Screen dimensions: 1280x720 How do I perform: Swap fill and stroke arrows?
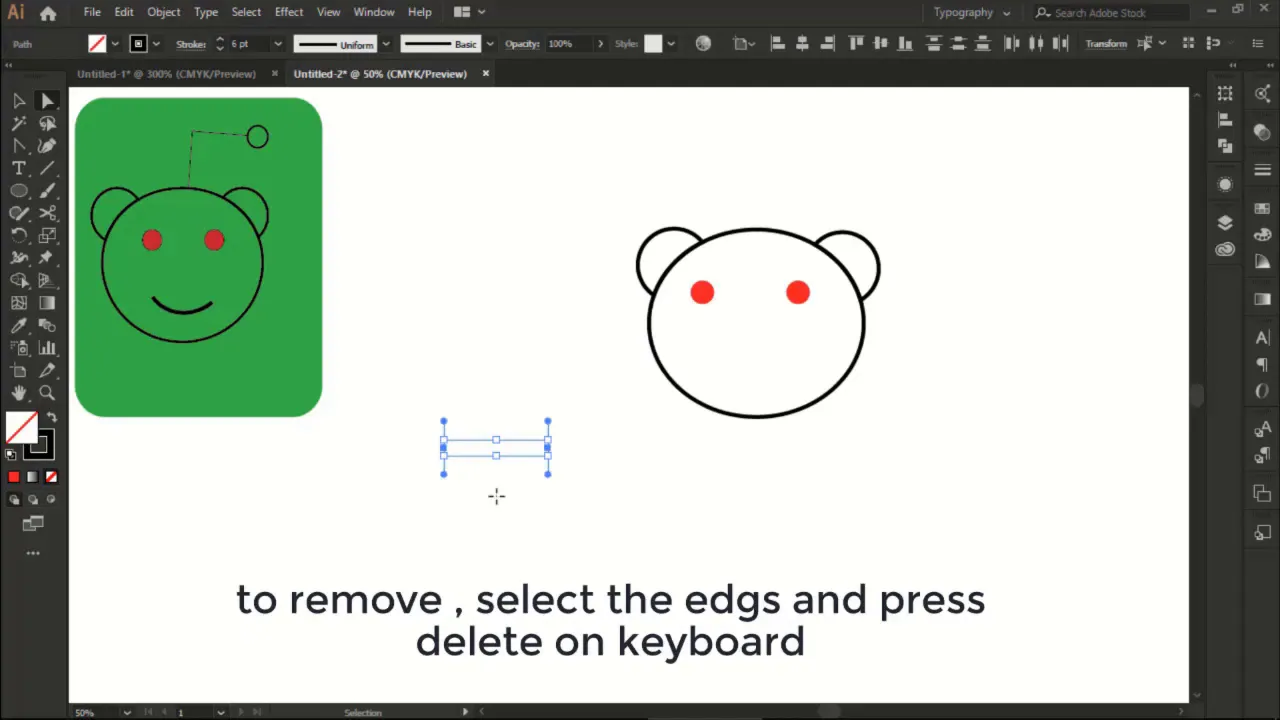[51, 417]
